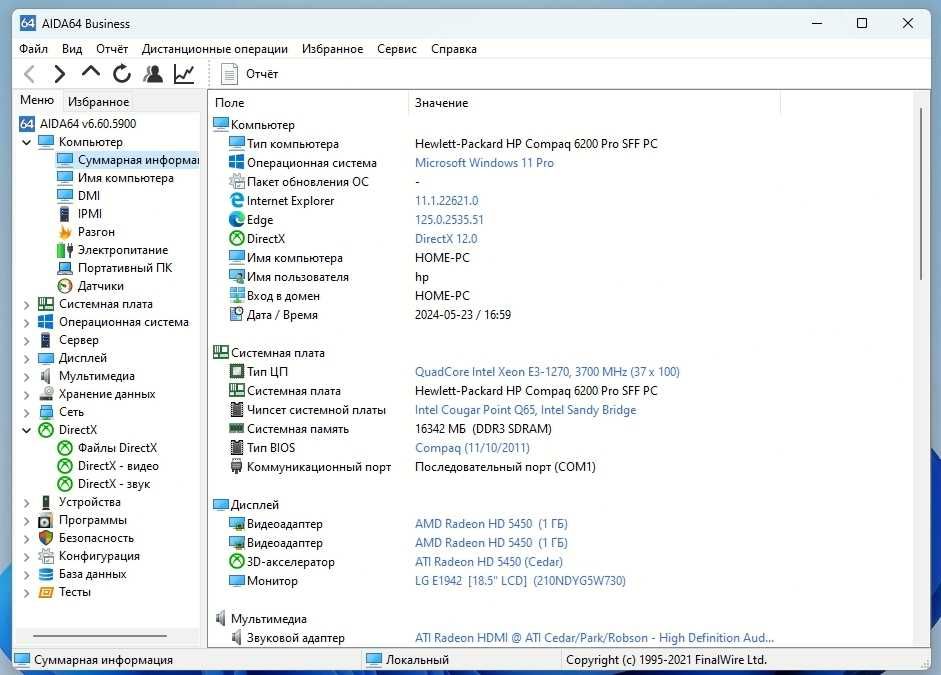Expand the Сервер tree node
941x675 pixels.
click(x=26, y=341)
